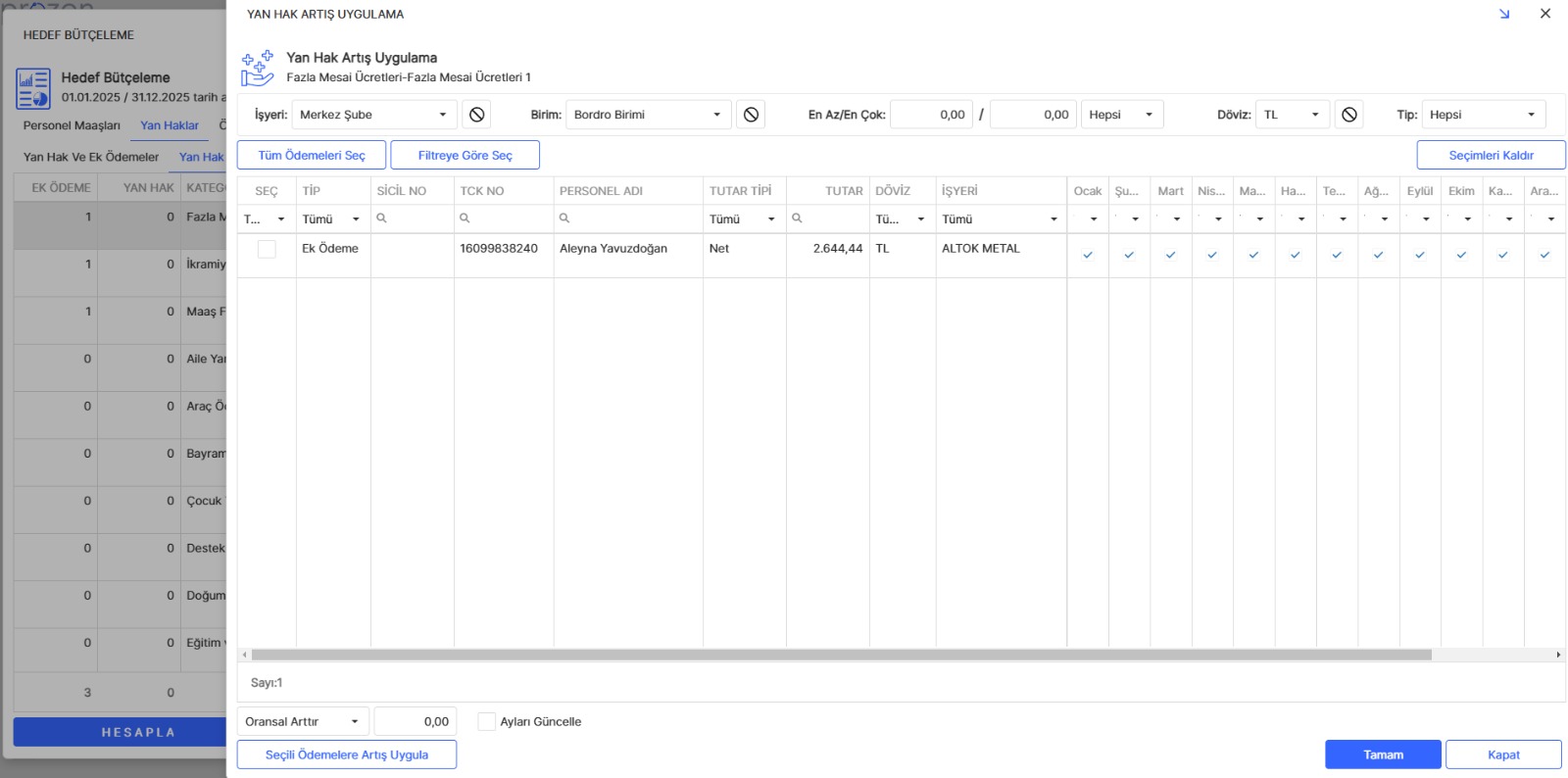Click the artış amount field beside Oransal Arttır
1568x778 pixels.
pyautogui.click(x=416, y=721)
